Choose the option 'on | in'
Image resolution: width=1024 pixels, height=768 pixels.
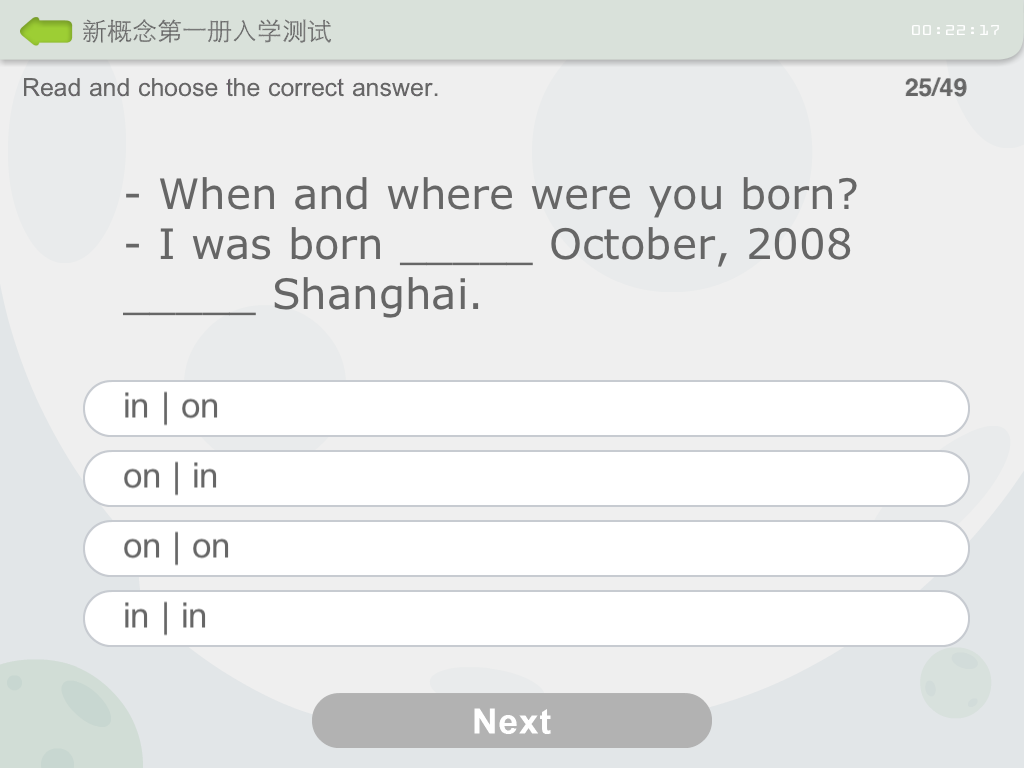(525, 478)
